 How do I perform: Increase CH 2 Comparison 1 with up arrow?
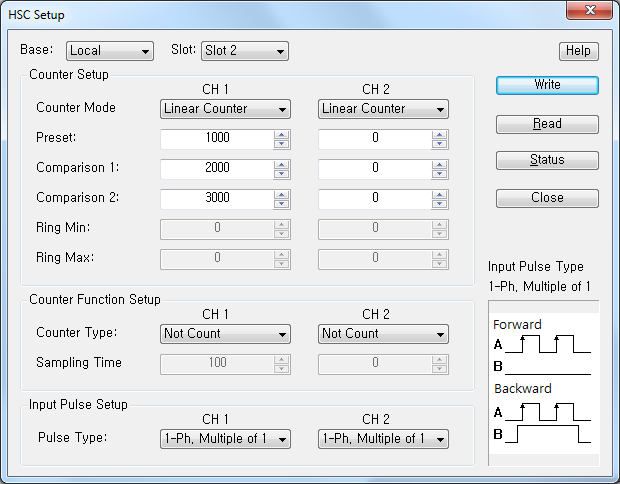(x=441, y=165)
